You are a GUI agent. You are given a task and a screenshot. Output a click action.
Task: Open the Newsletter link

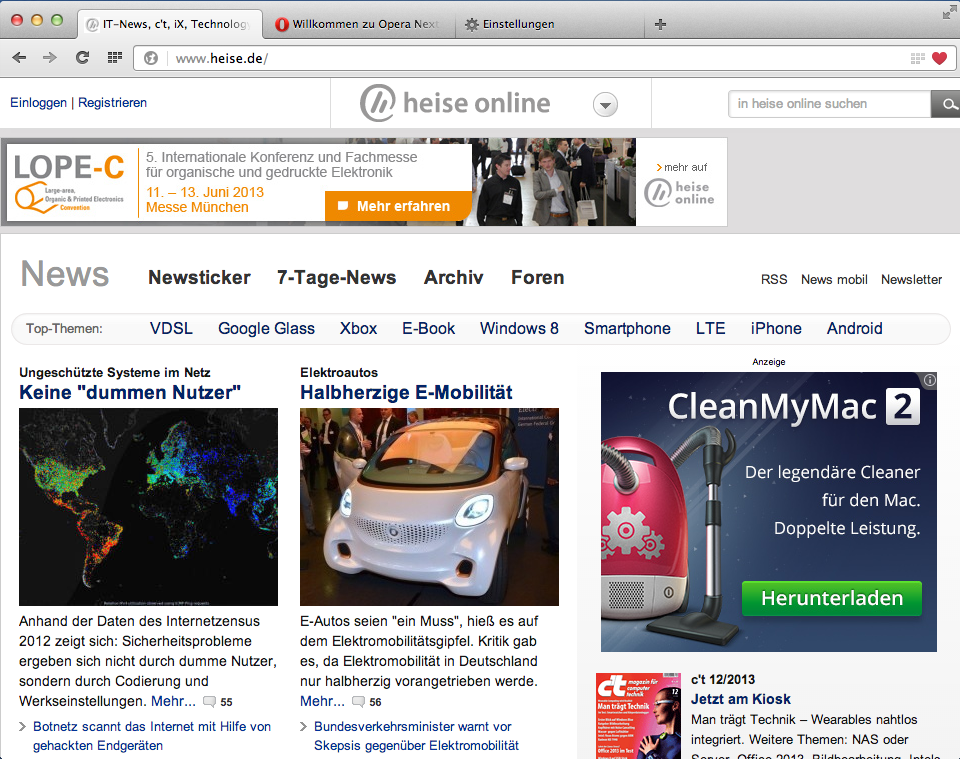click(911, 279)
